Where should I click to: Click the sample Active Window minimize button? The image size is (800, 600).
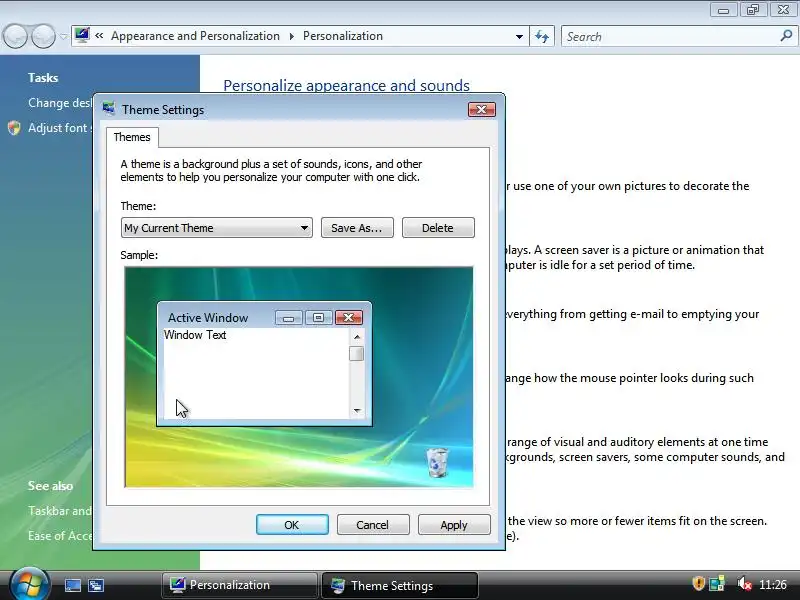[288, 318]
